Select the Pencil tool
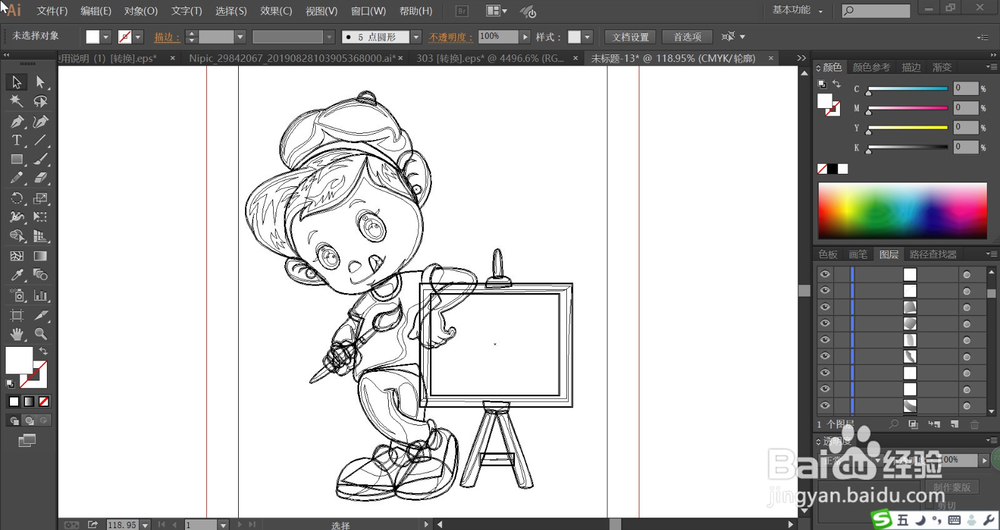 tap(17, 179)
